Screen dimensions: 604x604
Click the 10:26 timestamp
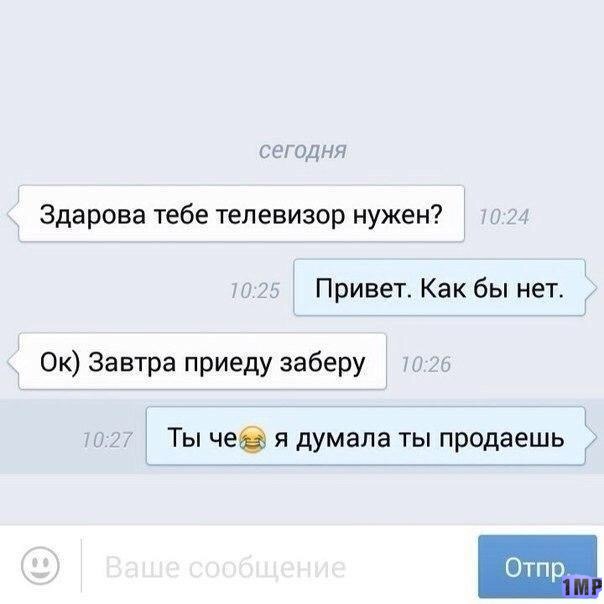(426, 364)
